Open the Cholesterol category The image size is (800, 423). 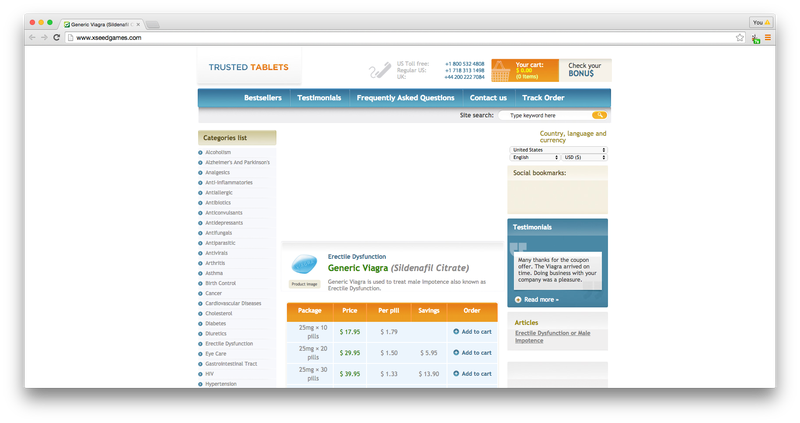pos(218,313)
